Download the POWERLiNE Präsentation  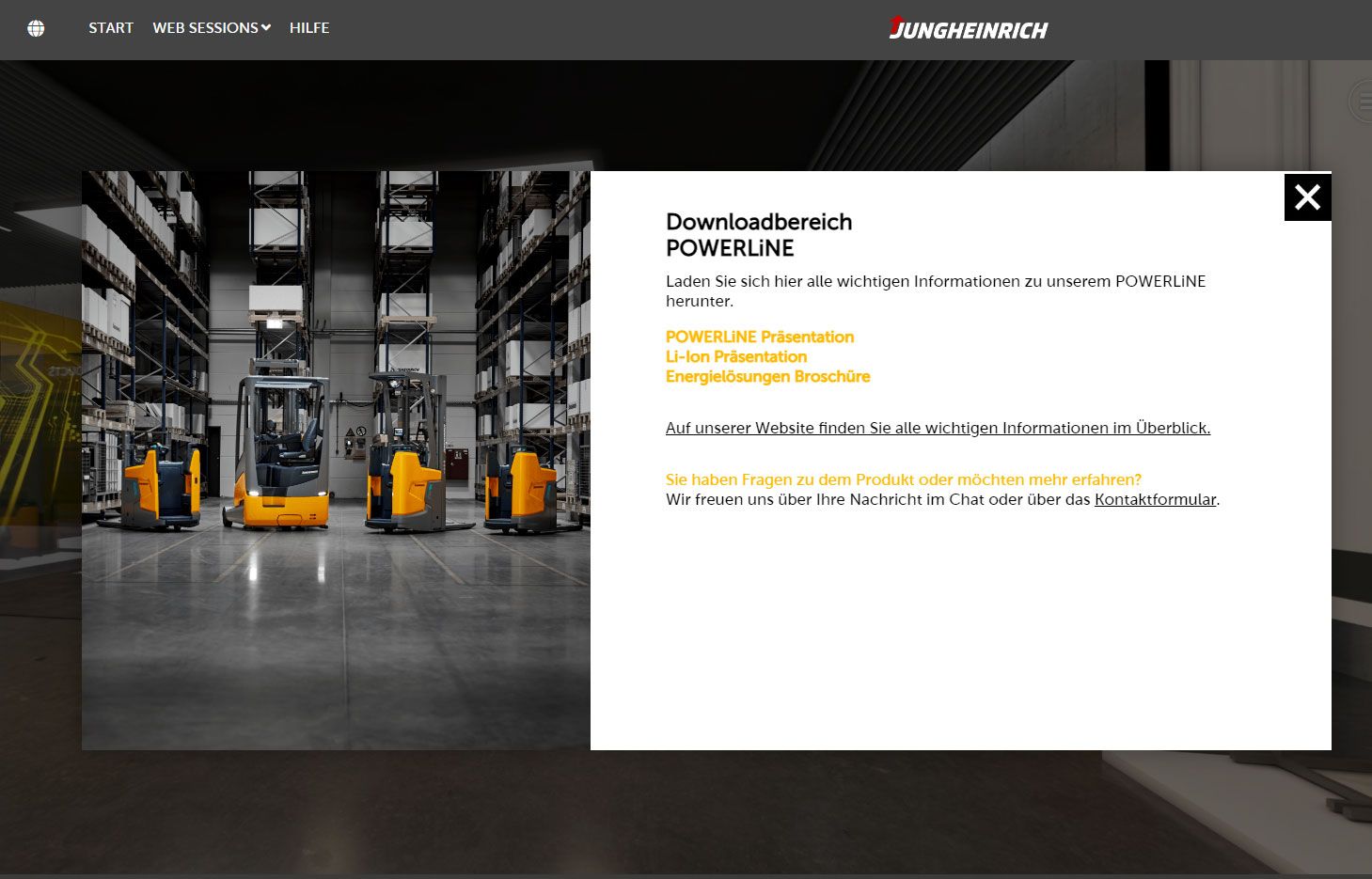(x=760, y=337)
